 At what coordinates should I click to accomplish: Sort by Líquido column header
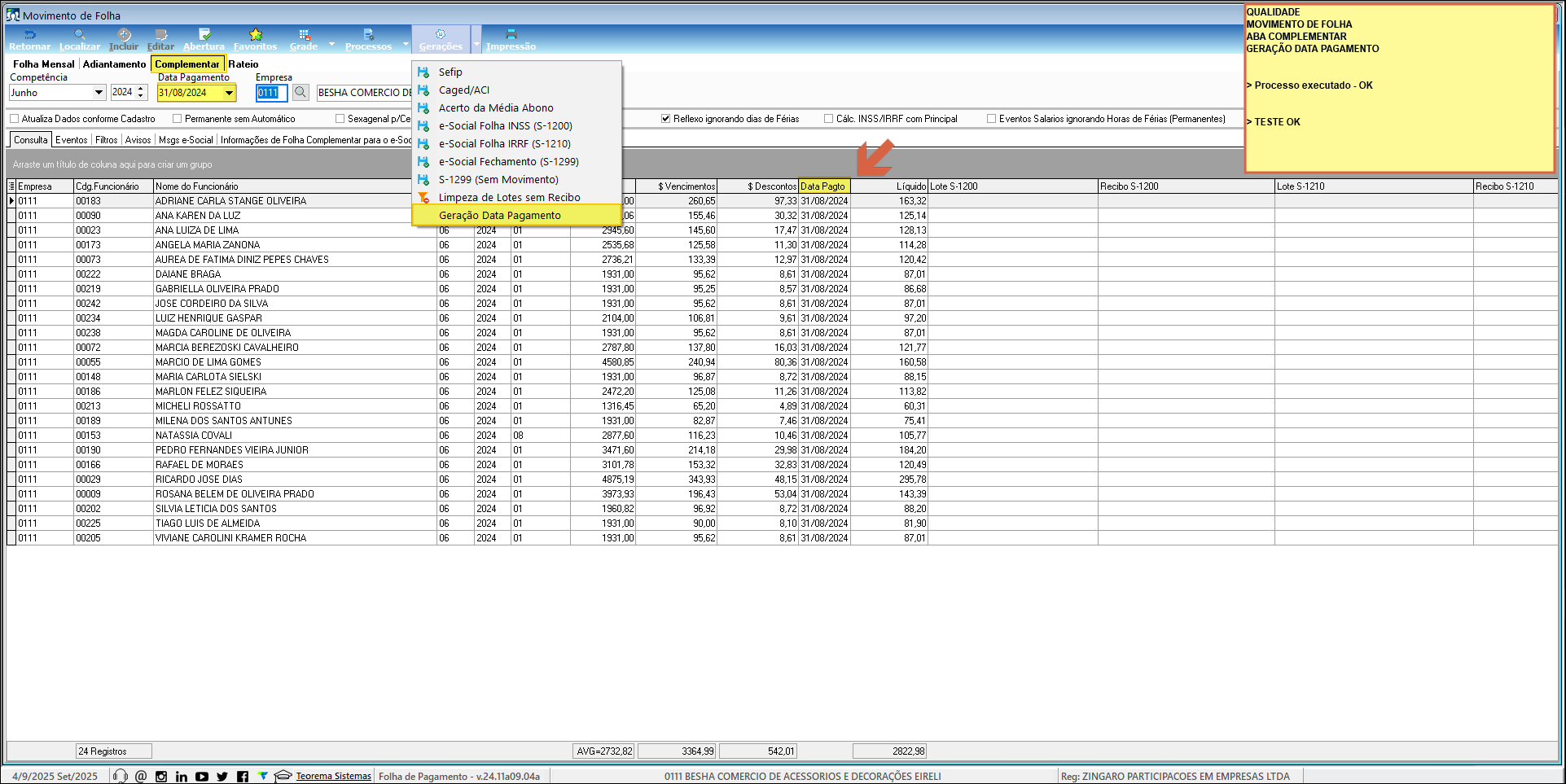tap(888, 186)
